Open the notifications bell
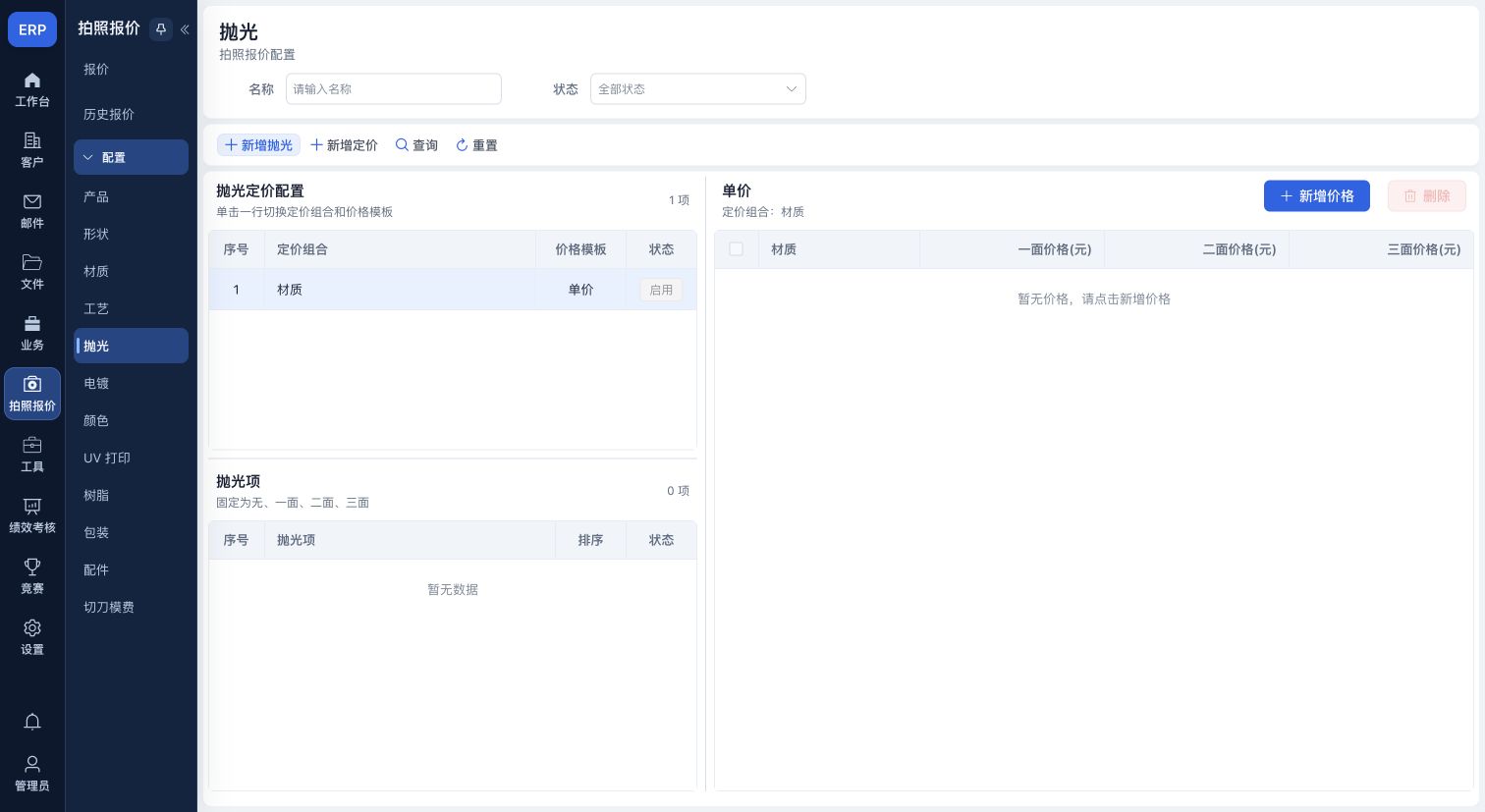The height and width of the screenshot is (812, 1485). (32, 722)
